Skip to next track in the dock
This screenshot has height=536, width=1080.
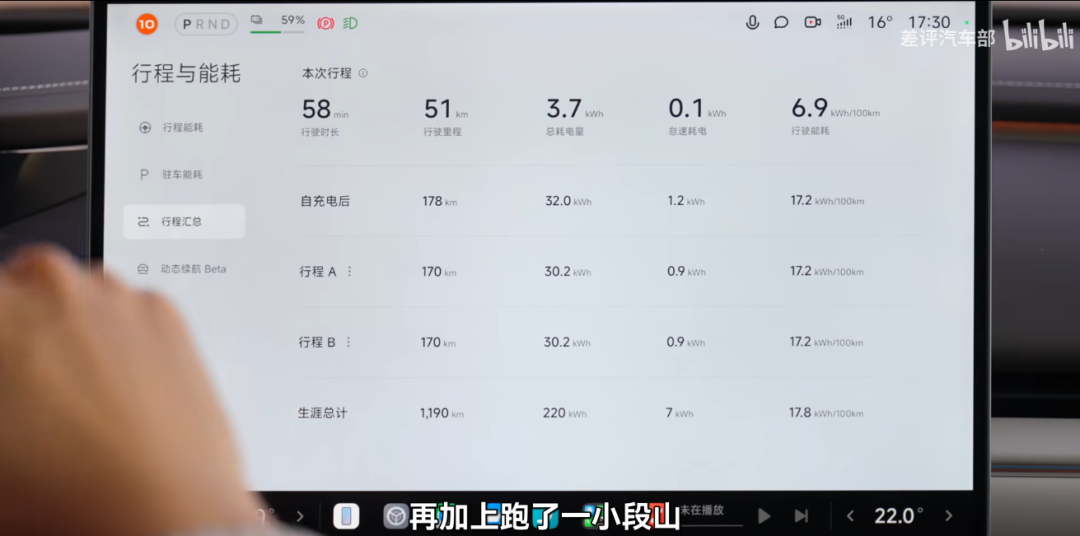pyautogui.click(x=801, y=516)
